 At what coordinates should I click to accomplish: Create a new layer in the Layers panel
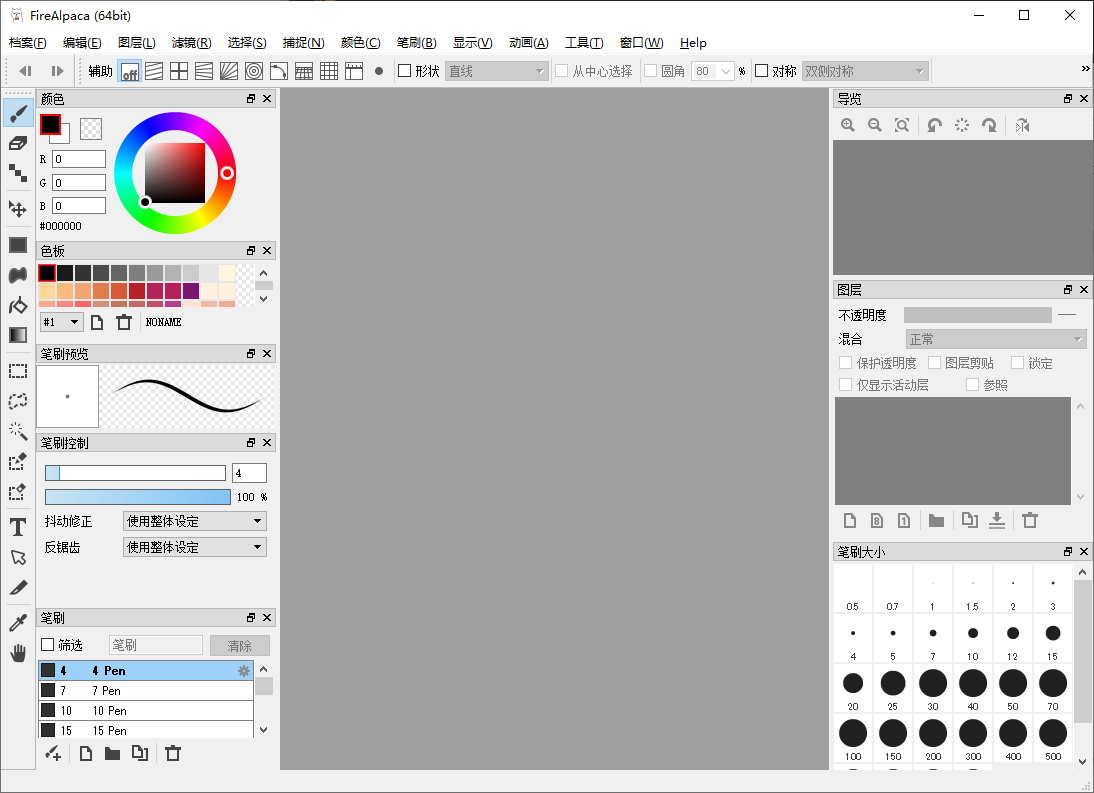point(849,520)
